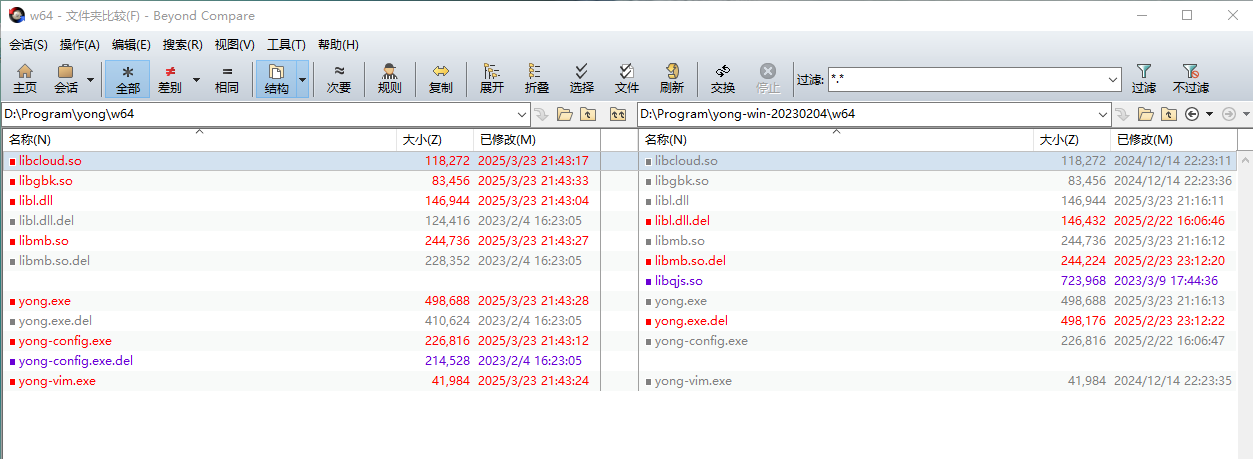Click the 选择 select-all checkmarks icon
The image size is (1253, 459).
tap(582, 78)
